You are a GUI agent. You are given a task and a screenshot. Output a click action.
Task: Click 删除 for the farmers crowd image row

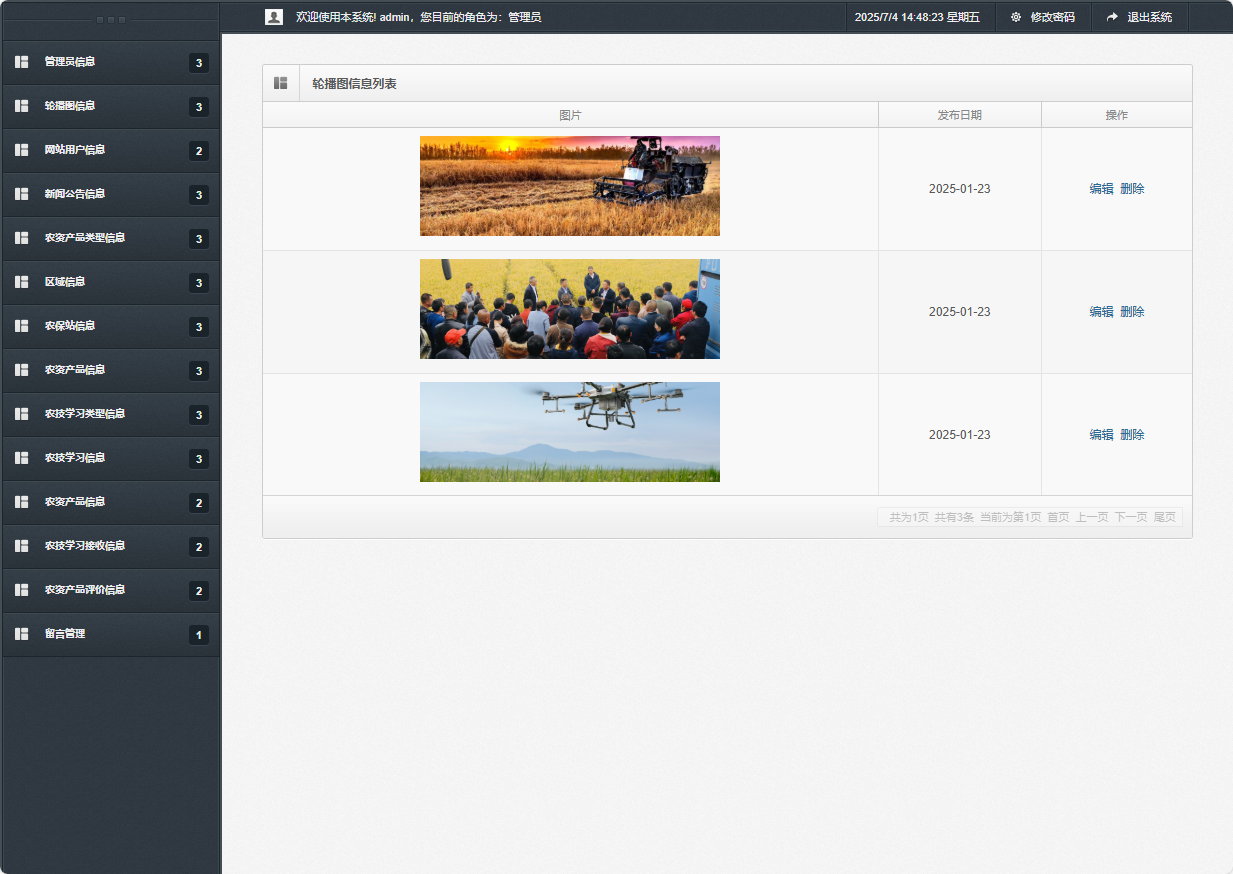pos(1132,312)
